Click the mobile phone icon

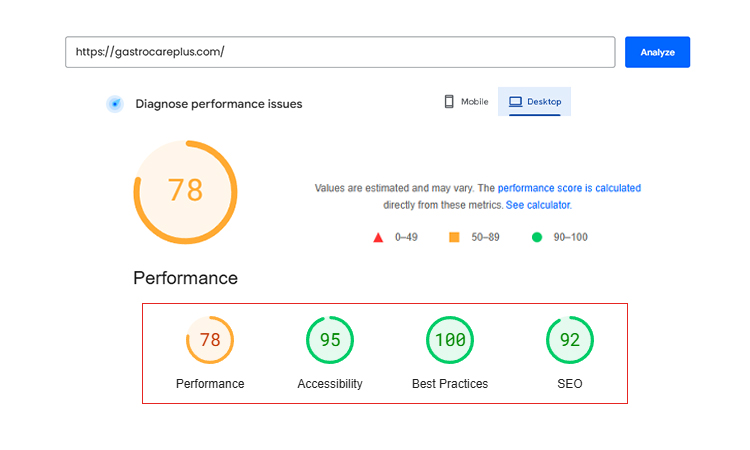[x=449, y=101]
